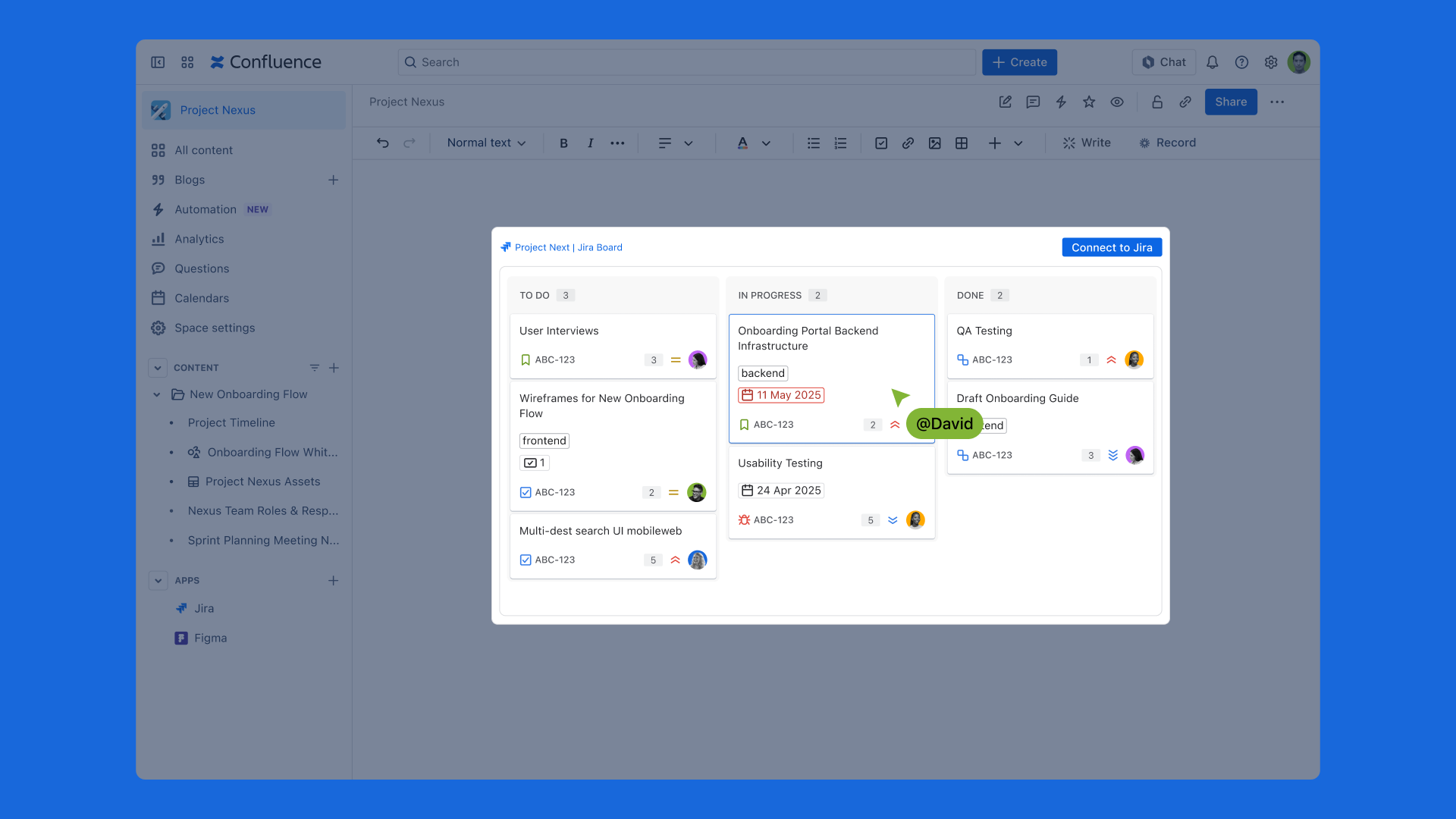Click the Create button
1456x819 pixels.
click(1019, 62)
